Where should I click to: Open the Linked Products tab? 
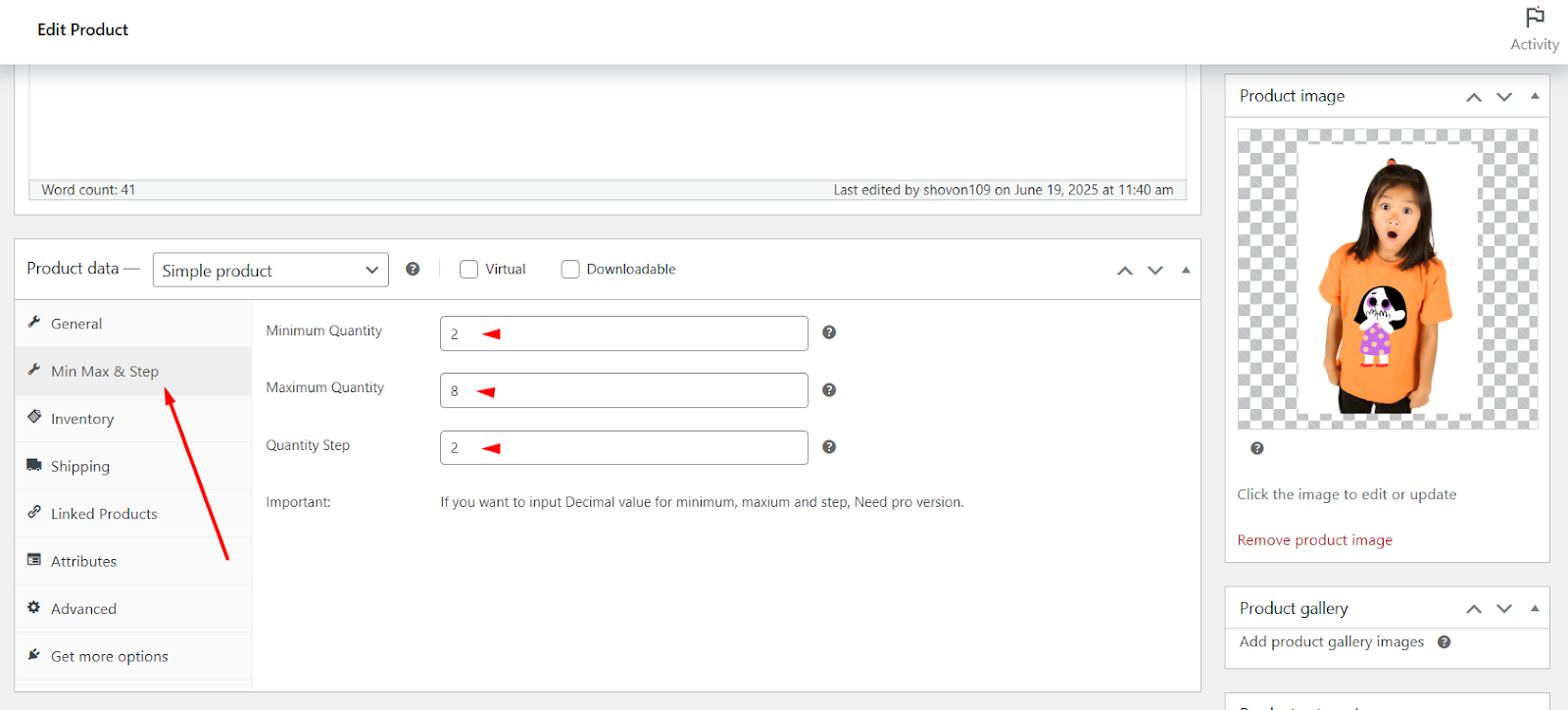(133, 514)
